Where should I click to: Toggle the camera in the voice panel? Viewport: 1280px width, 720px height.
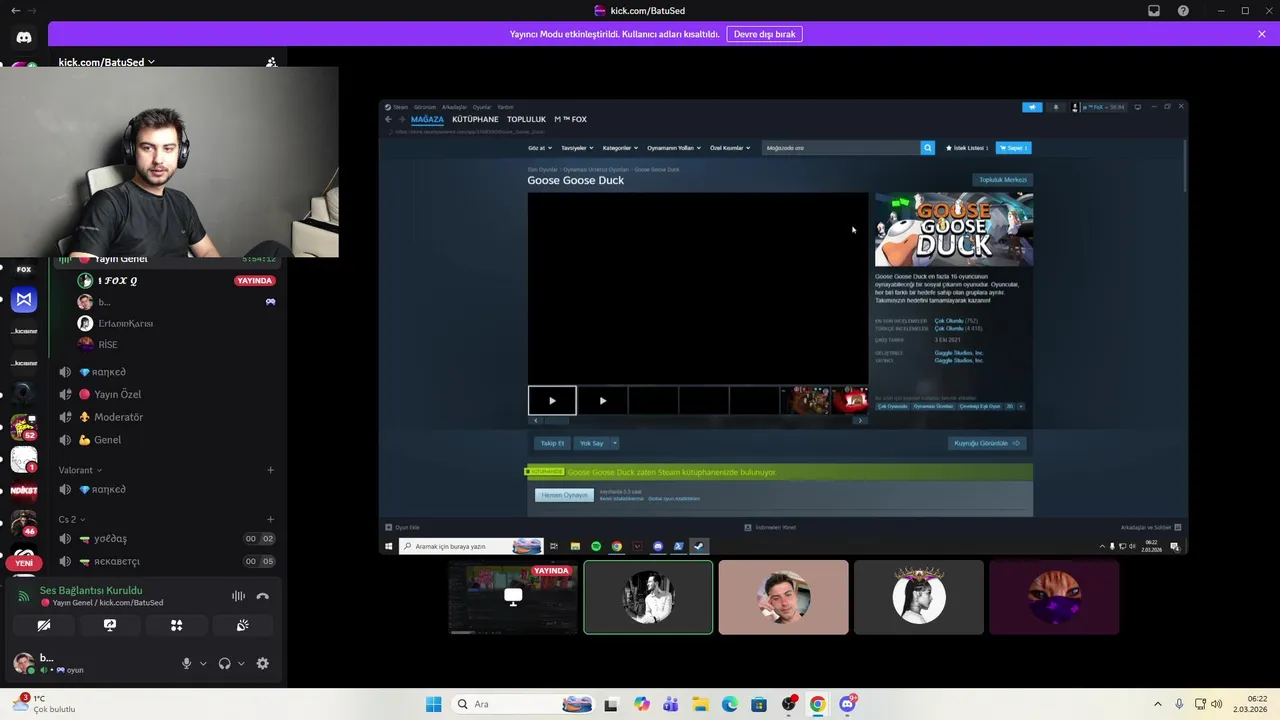pyautogui.click(x=44, y=625)
